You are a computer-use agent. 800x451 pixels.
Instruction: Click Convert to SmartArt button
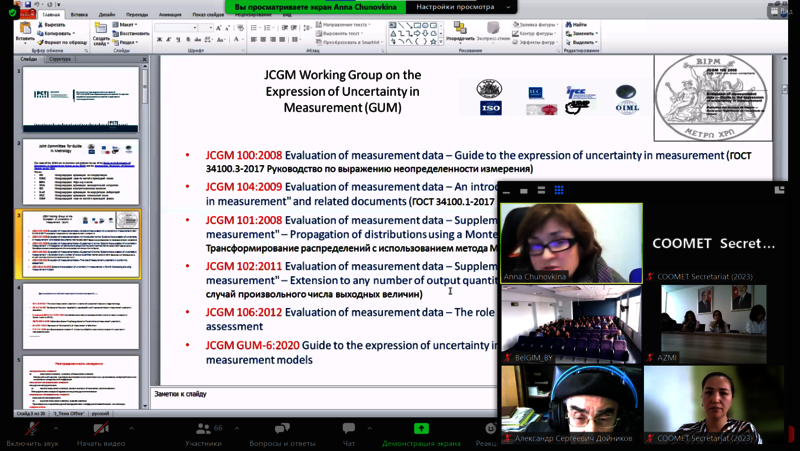349,42
